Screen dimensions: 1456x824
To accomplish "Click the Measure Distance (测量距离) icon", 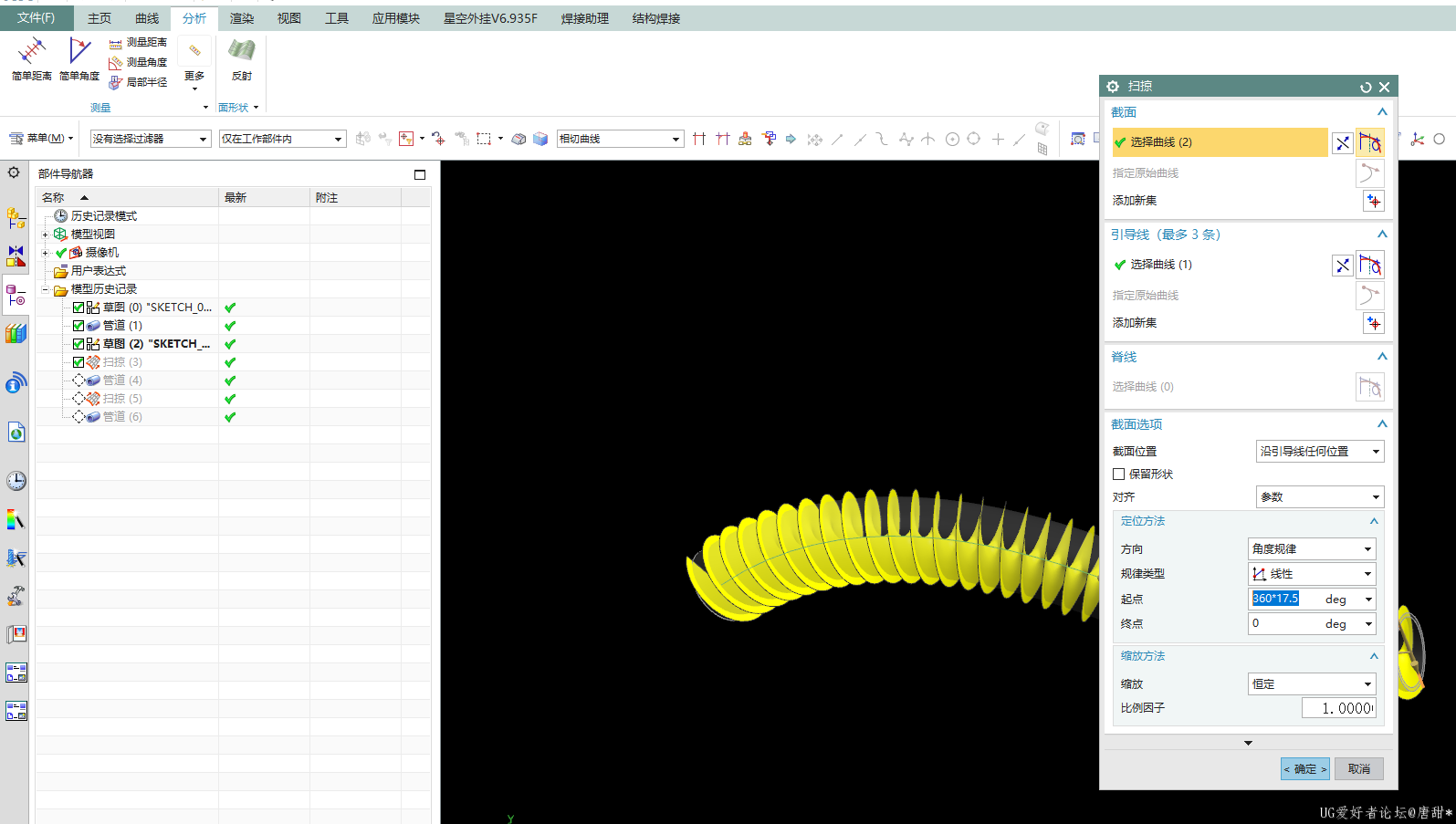I will pyautogui.click(x=115, y=43).
